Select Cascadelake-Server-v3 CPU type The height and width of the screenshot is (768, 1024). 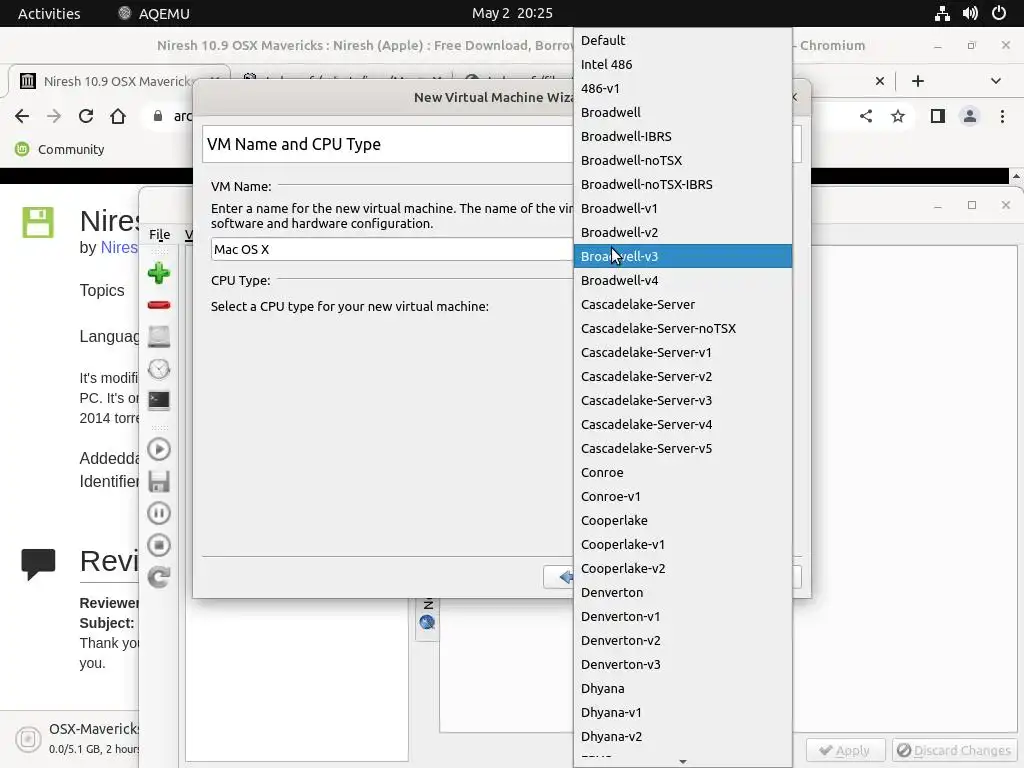tap(682, 400)
